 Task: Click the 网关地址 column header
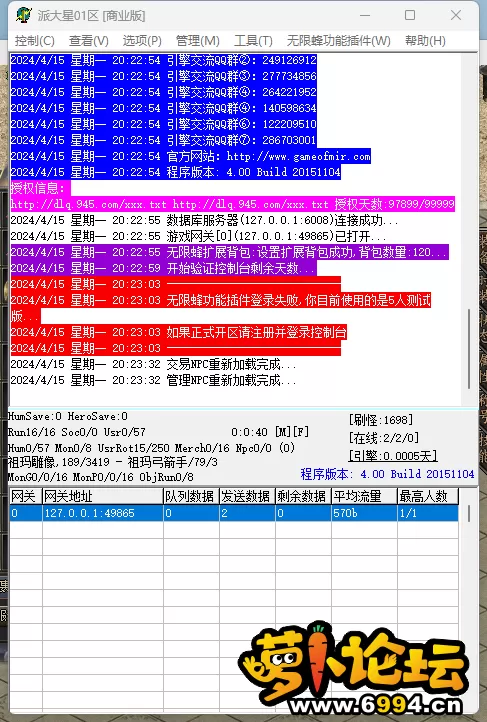[103, 496]
